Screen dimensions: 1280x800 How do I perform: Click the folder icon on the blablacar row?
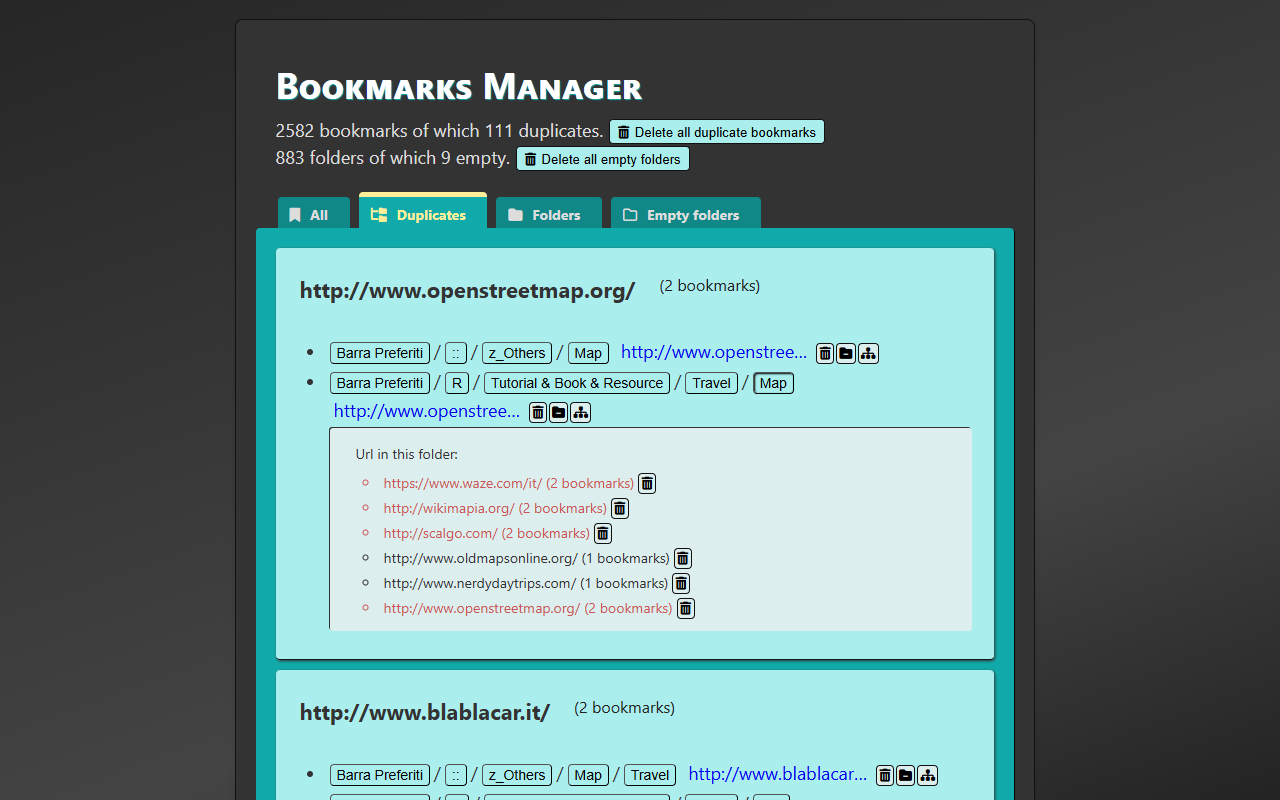pyautogui.click(x=906, y=775)
